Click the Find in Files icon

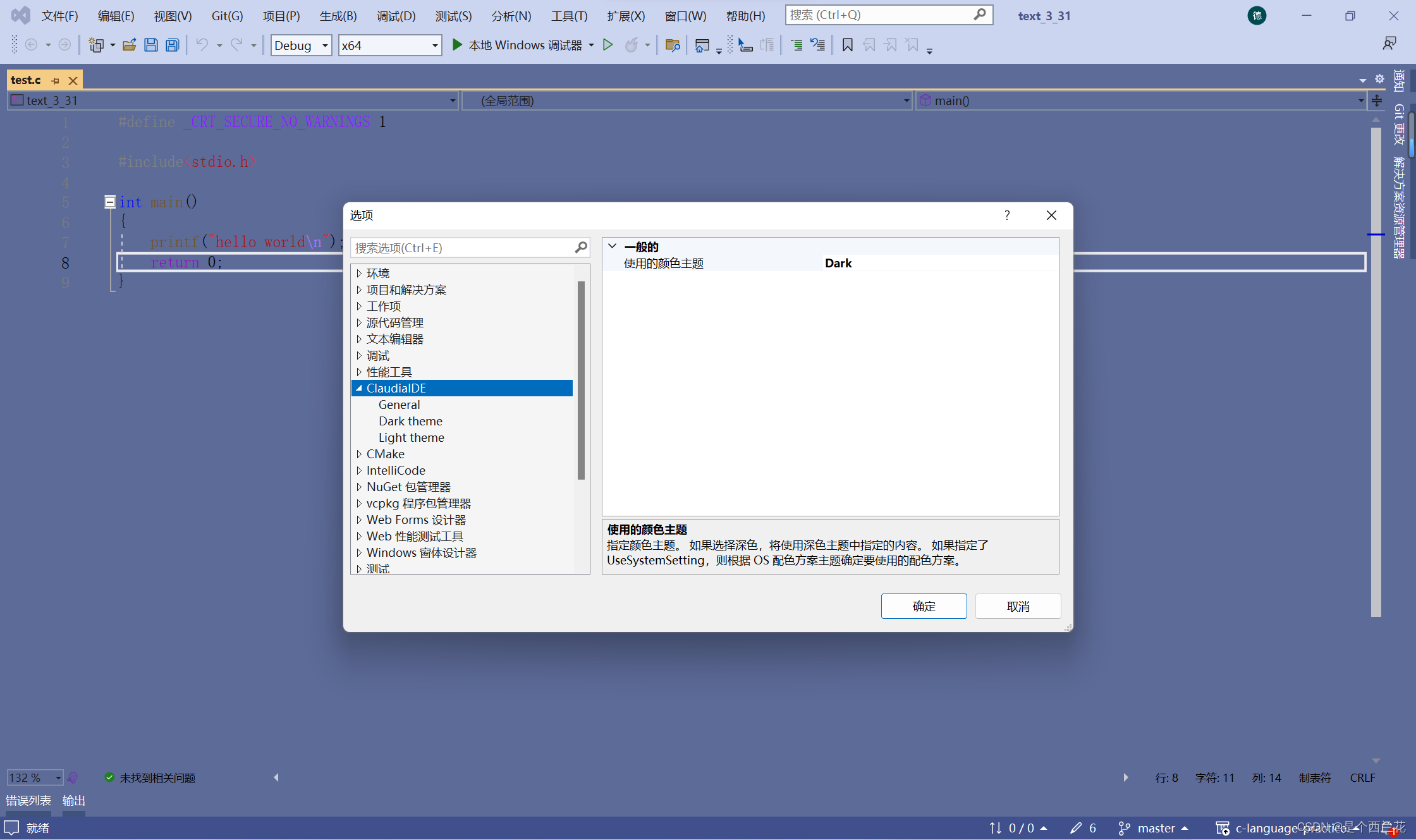[x=673, y=45]
